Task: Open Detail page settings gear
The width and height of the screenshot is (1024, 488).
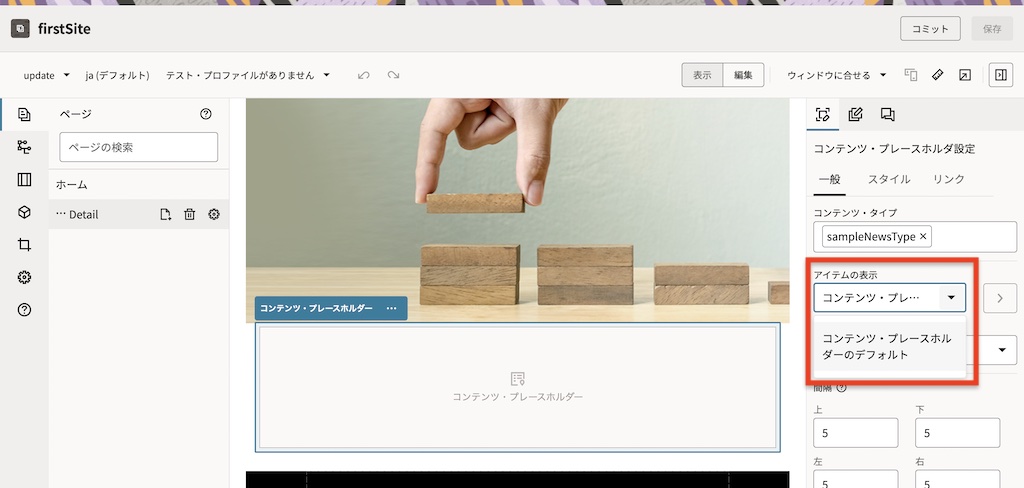Action: pyautogui.click(x=214, y=214)
